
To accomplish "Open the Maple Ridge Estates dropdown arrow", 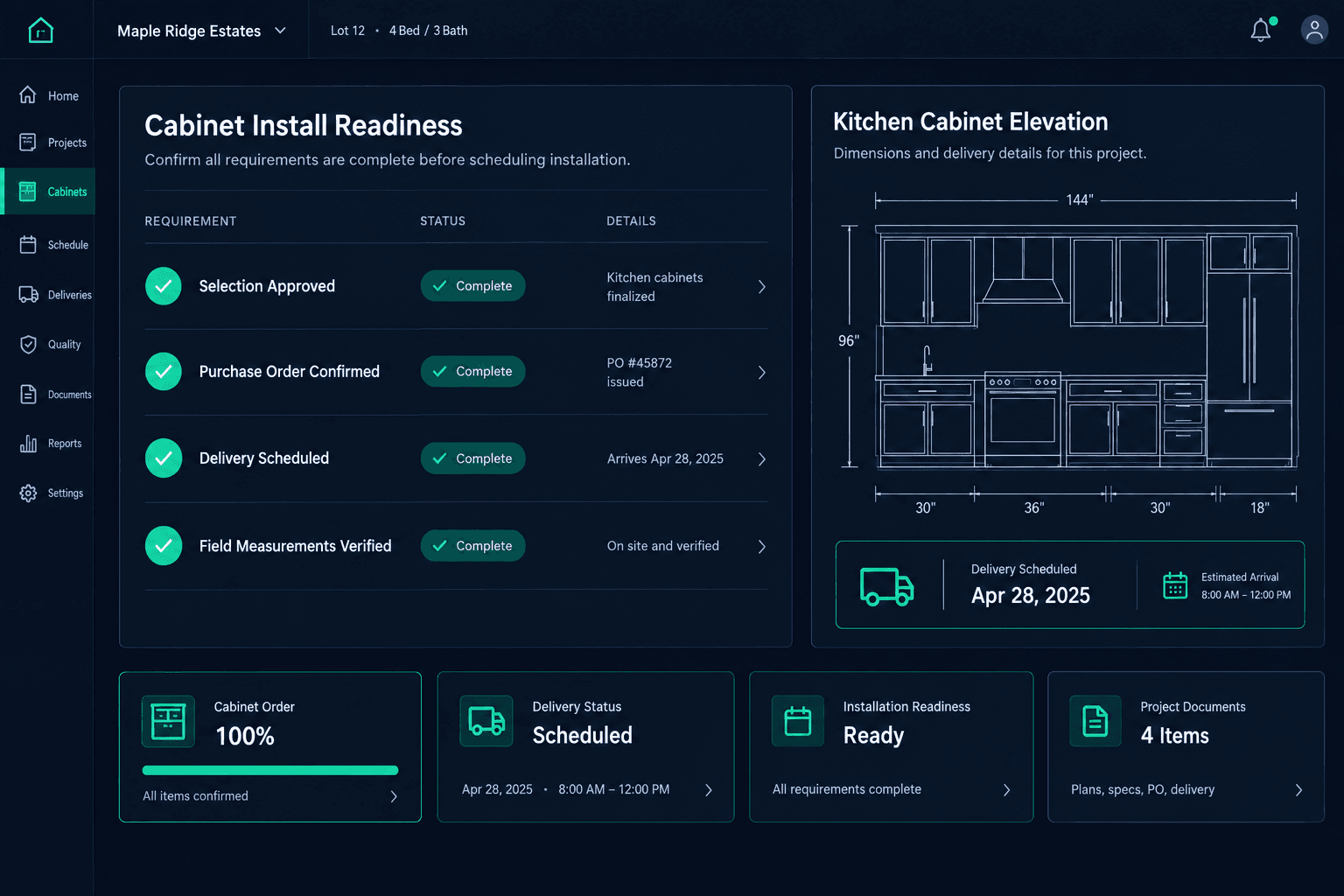I will 280,31.
